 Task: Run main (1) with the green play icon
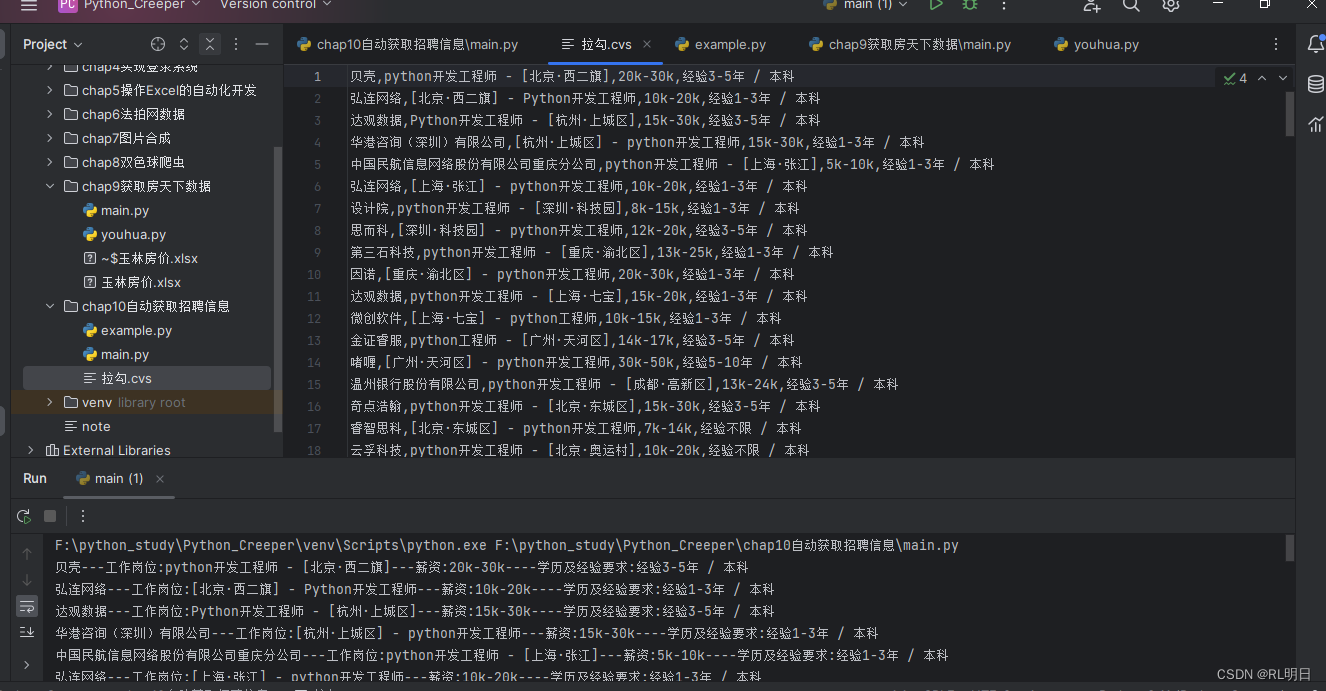point(936,5)
